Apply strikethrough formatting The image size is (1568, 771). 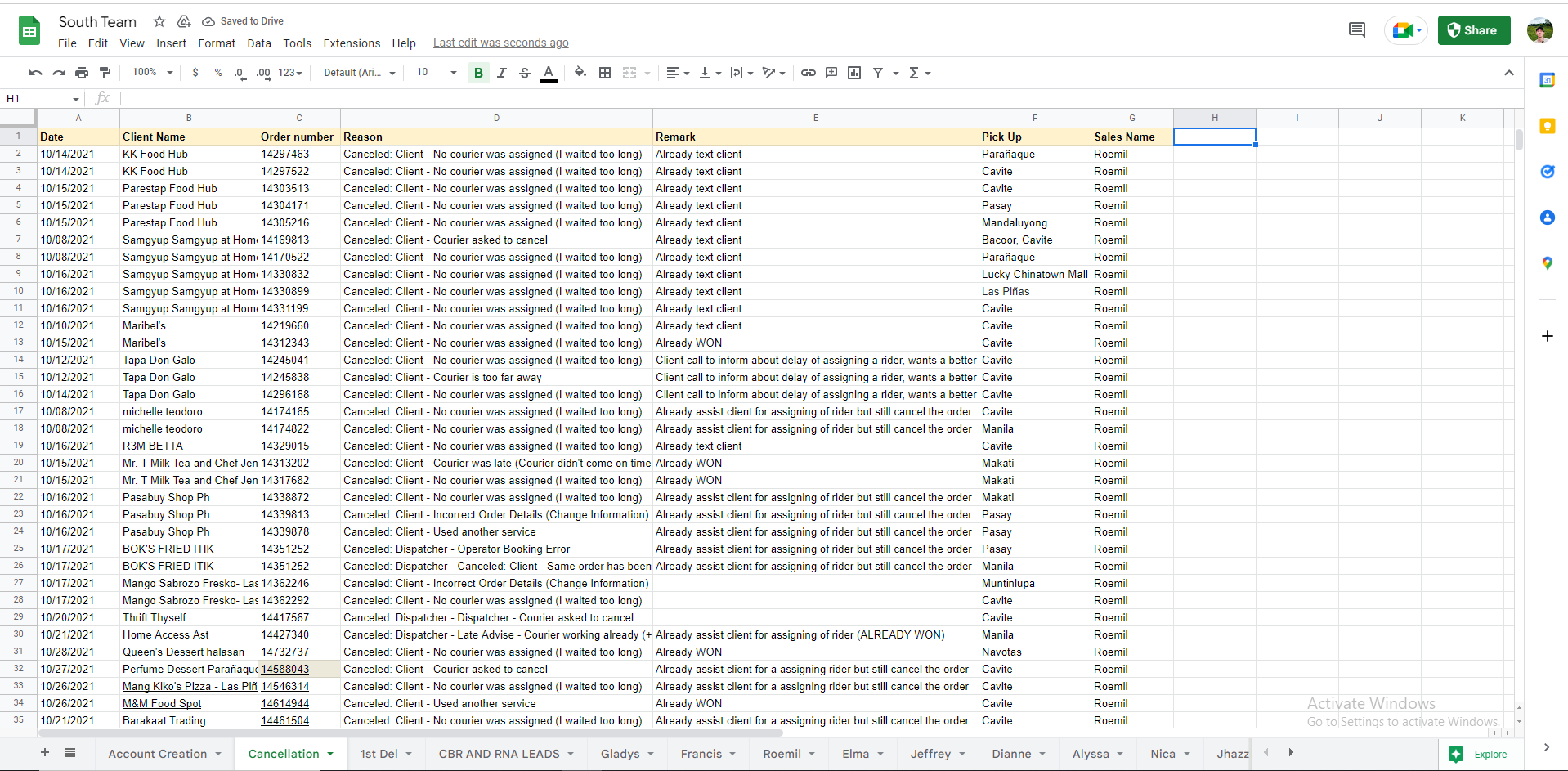click(525, 73)
